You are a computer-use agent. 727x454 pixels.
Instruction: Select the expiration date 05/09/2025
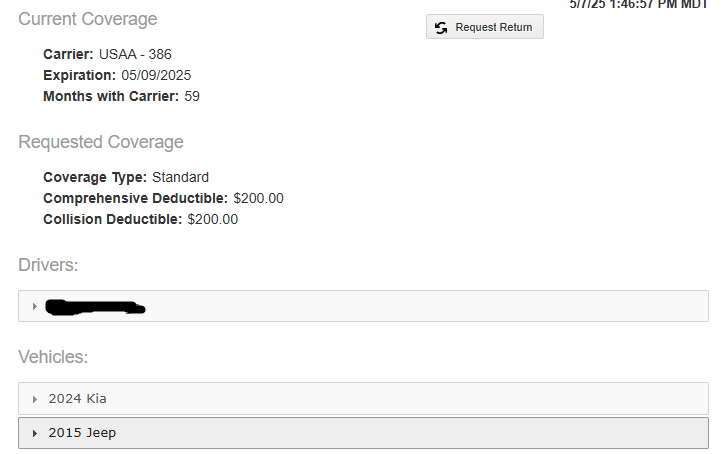click(x=155, y=75)
